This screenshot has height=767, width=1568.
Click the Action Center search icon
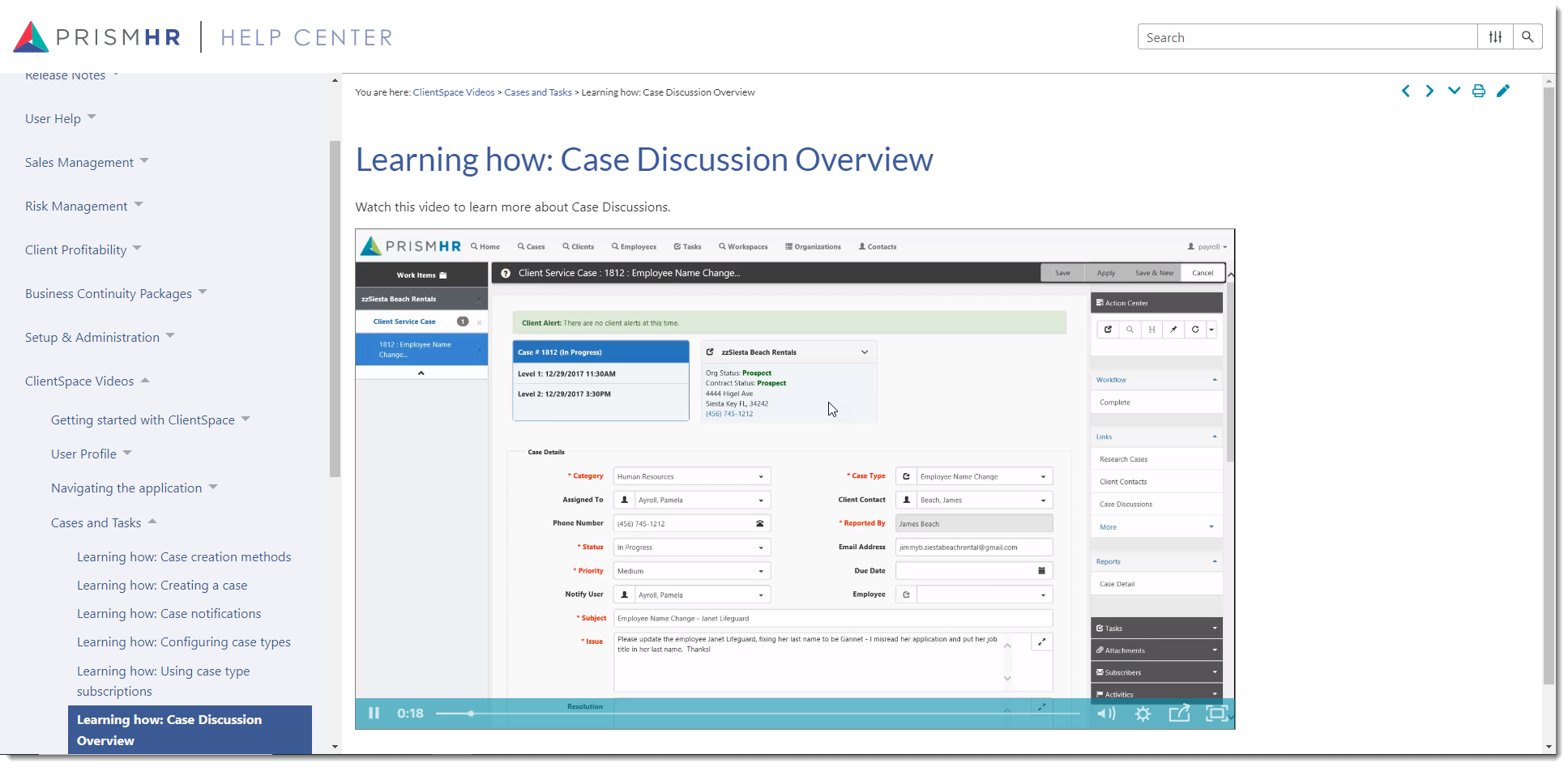coord(1130,330)
